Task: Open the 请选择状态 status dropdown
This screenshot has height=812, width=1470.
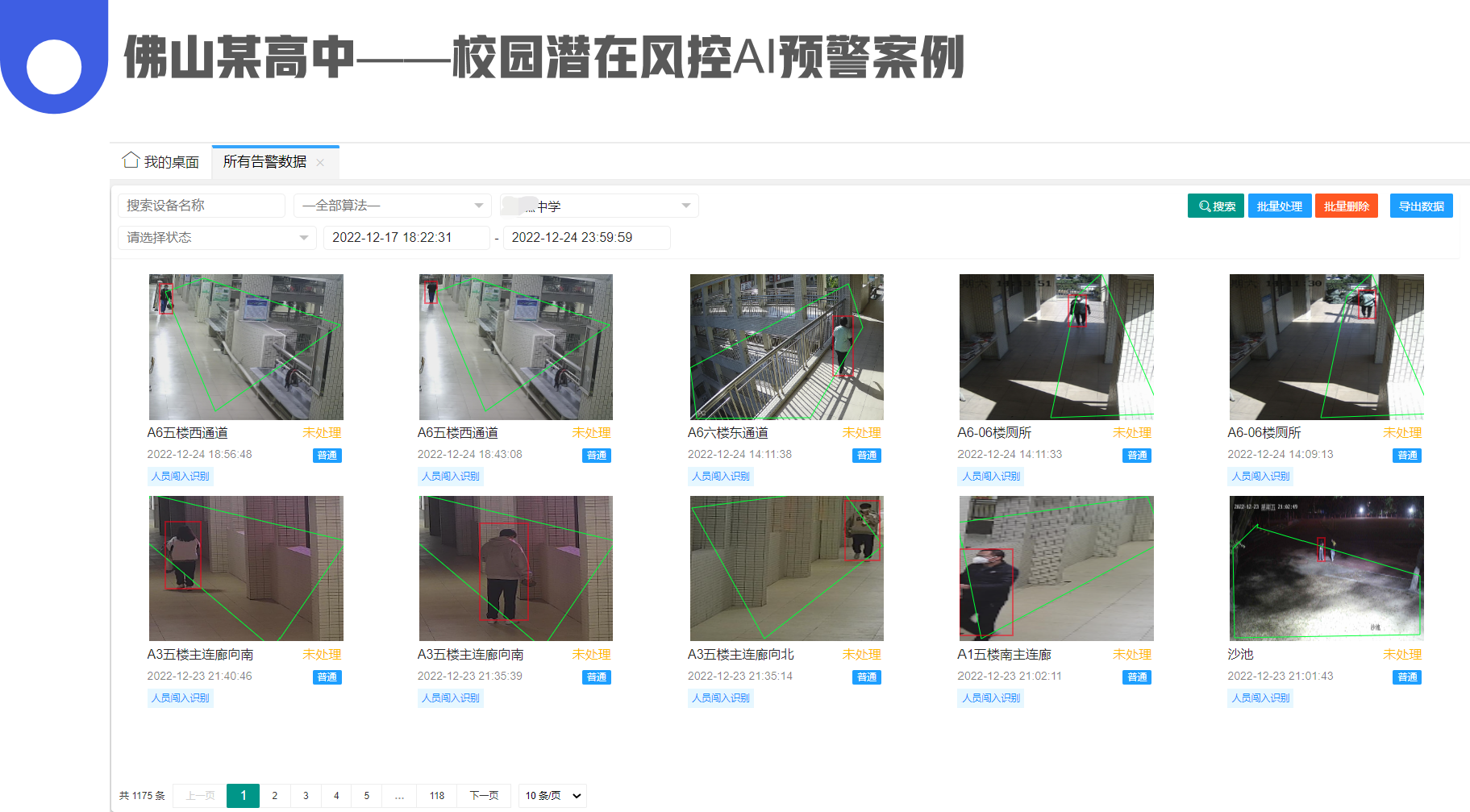Action: coord(217,238)
